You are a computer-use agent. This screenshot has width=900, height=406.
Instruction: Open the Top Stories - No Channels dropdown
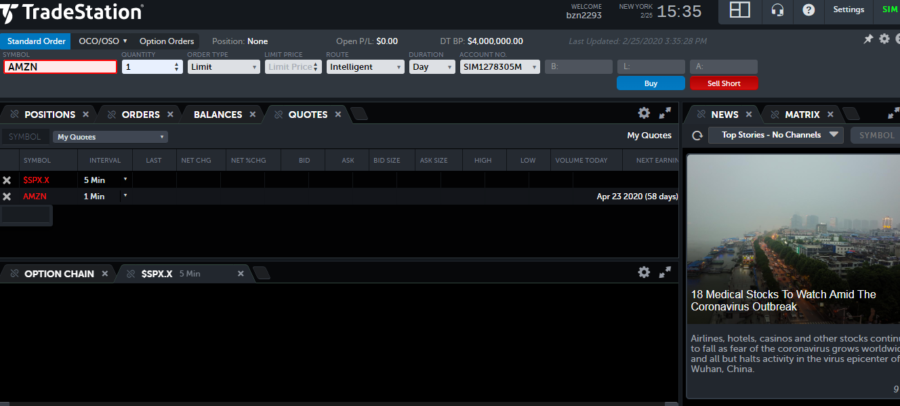775,135
